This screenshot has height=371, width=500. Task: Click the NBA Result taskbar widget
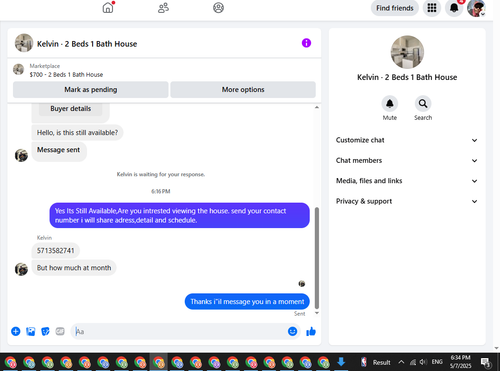[x=376, y=362]
